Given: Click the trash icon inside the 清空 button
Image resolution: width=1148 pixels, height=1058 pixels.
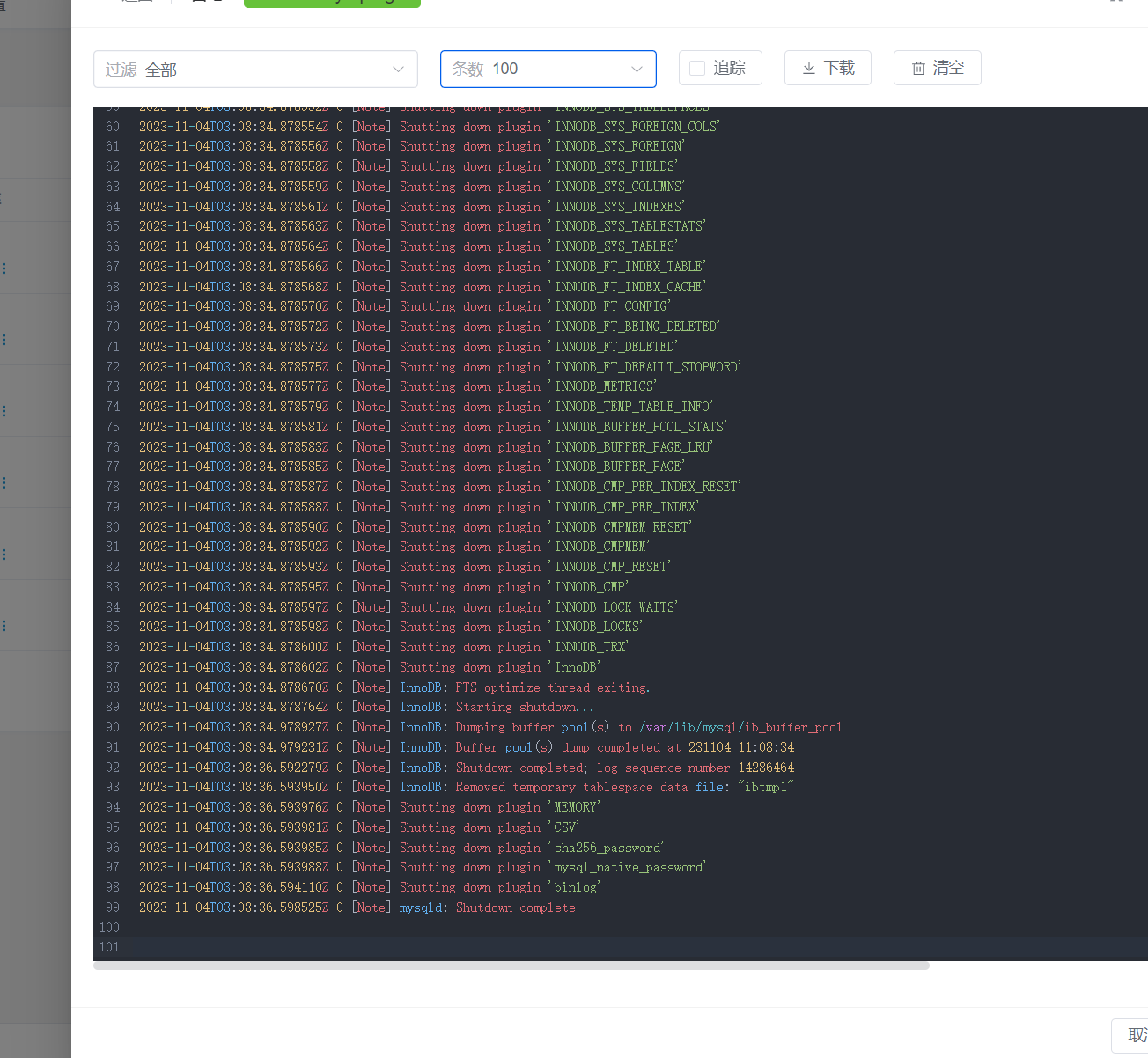Looking at the screenshot, I should pos(918,68).
